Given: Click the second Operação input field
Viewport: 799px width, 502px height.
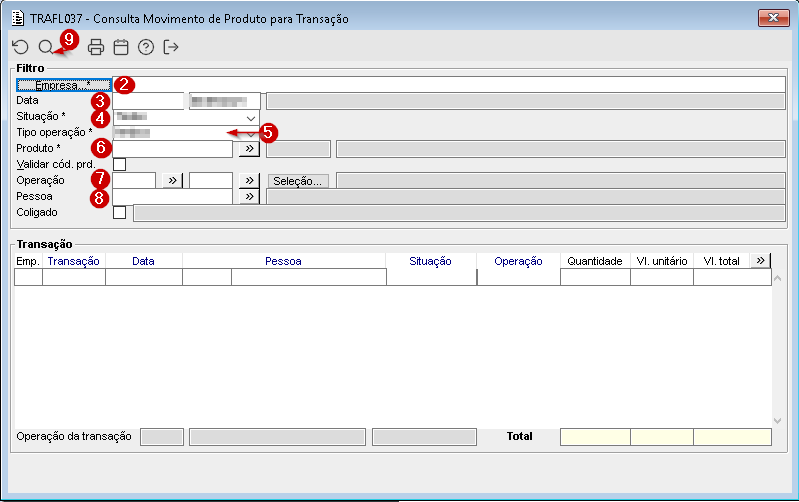Looking at the screenshot, I should tap(210, 181).
